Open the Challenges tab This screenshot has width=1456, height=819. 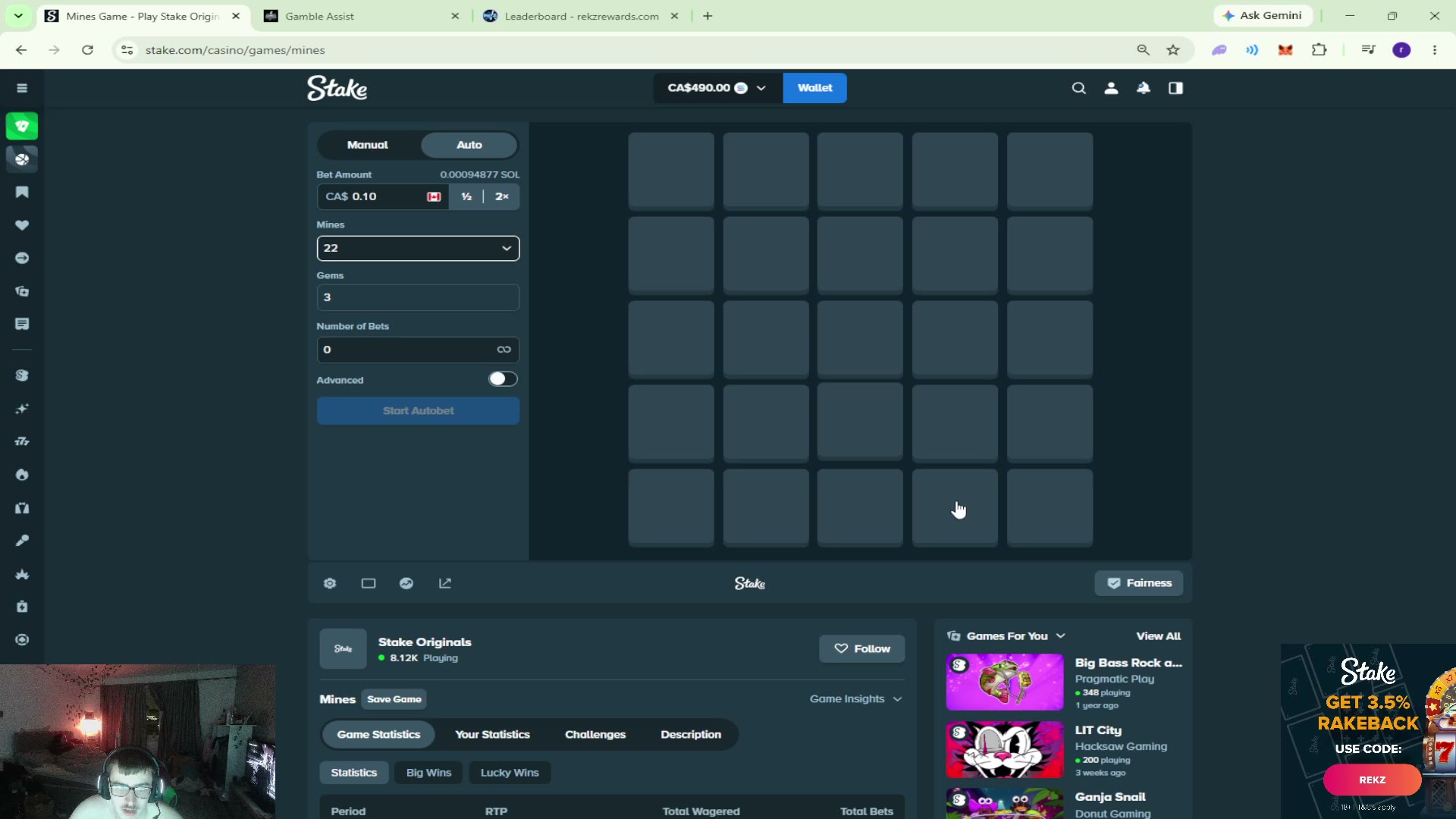(595, 734)
